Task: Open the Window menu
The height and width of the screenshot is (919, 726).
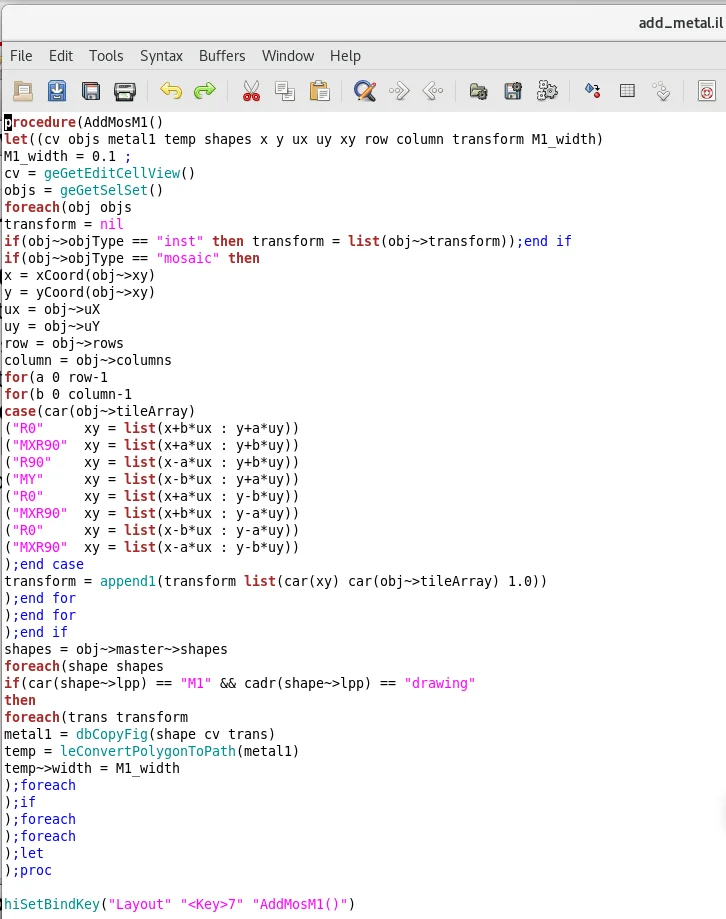Action: click(x=288, y=56)
